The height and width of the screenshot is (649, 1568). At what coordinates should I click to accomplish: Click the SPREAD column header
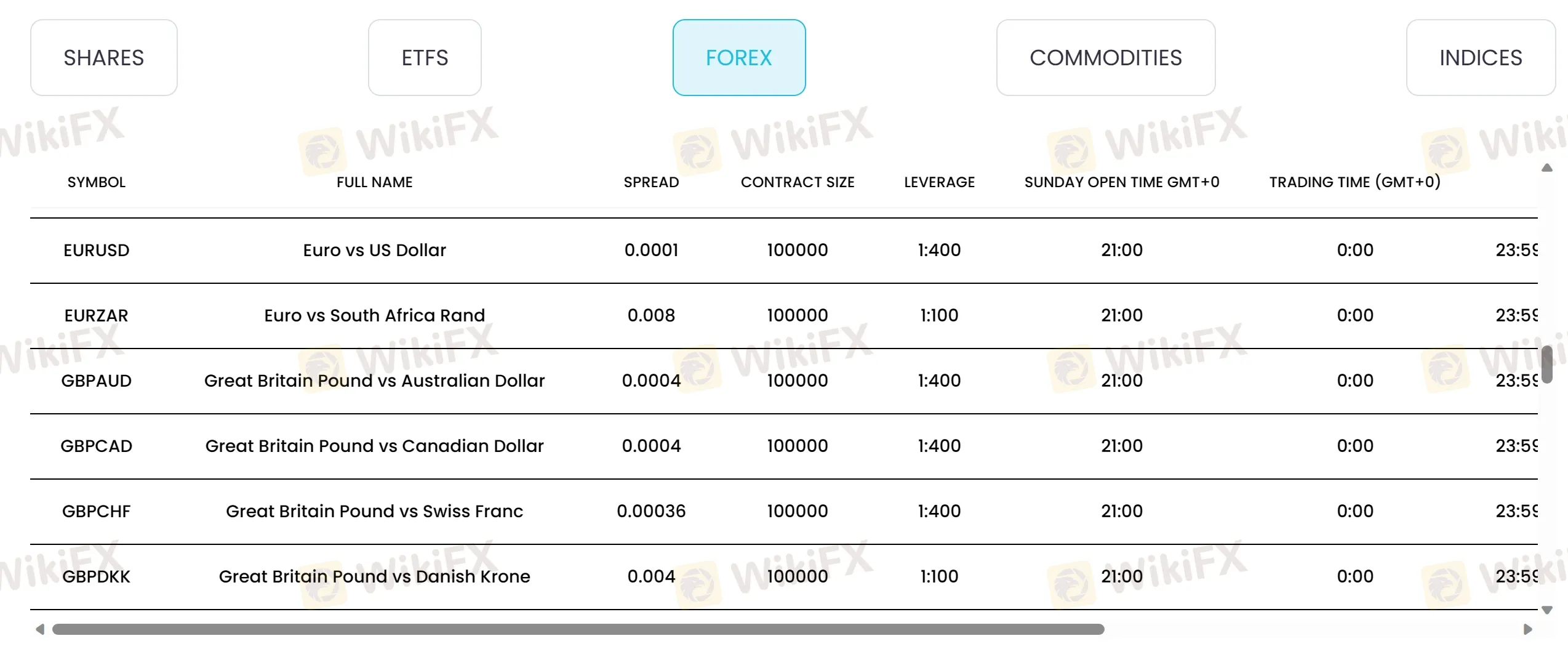click(x=651, y=182)
